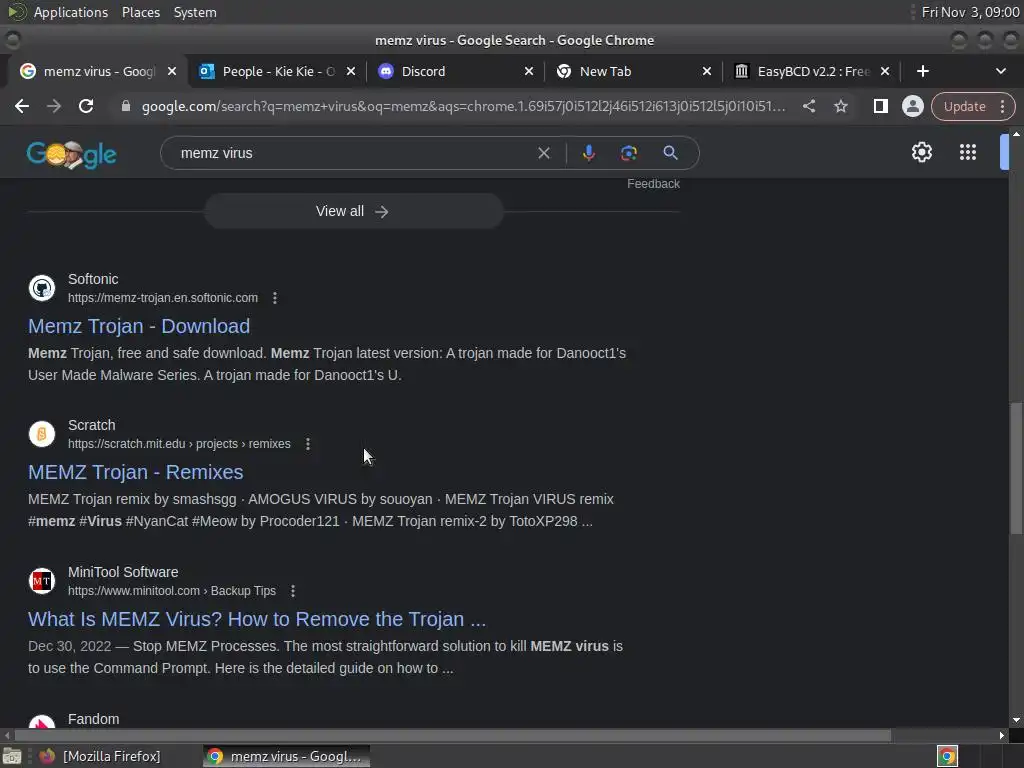
Task: Open more options for Softonic result
Action: pyautogui.click(x=275, y=298)
